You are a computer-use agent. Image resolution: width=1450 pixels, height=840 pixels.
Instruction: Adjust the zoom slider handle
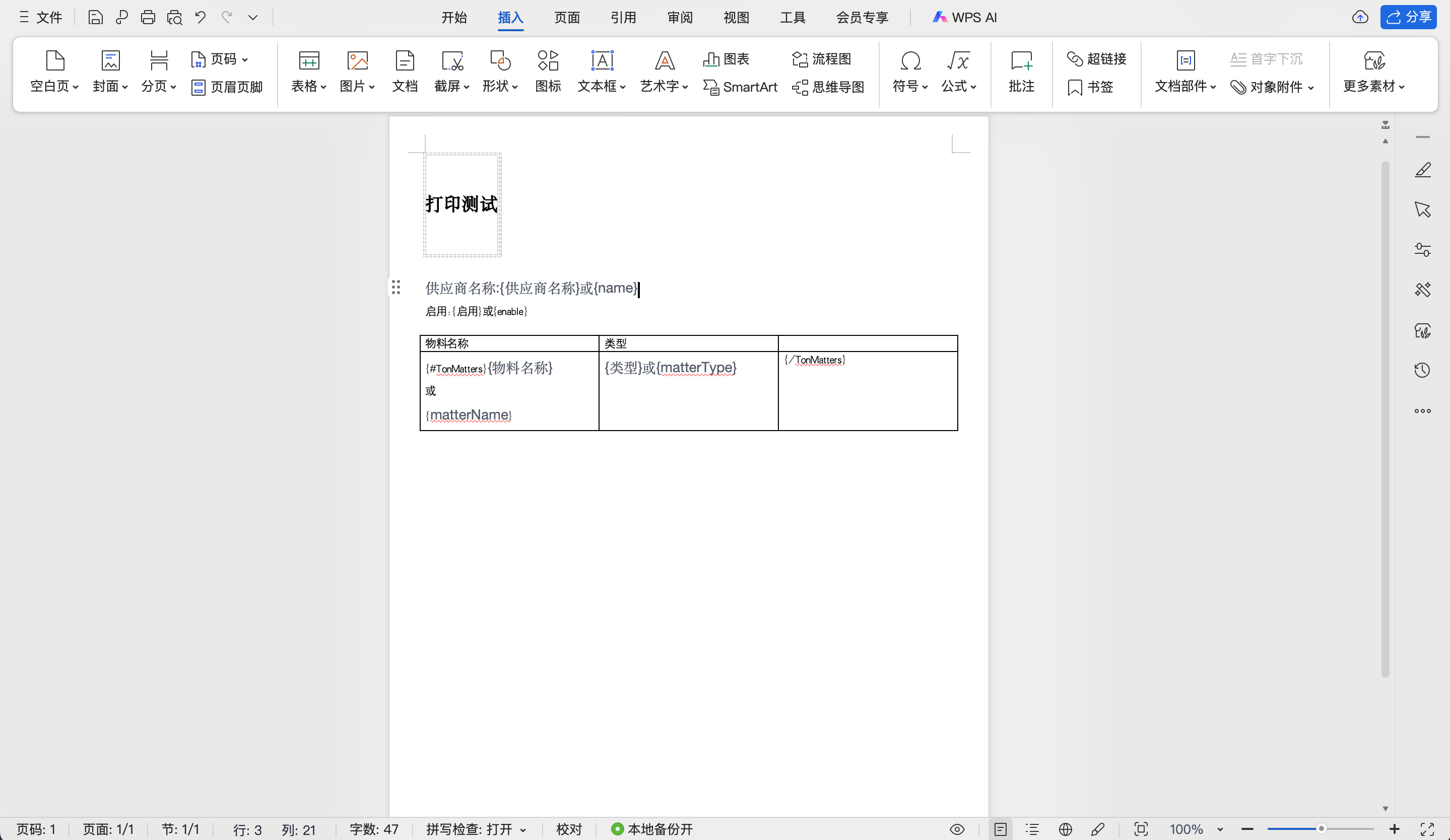point(1321,828)
